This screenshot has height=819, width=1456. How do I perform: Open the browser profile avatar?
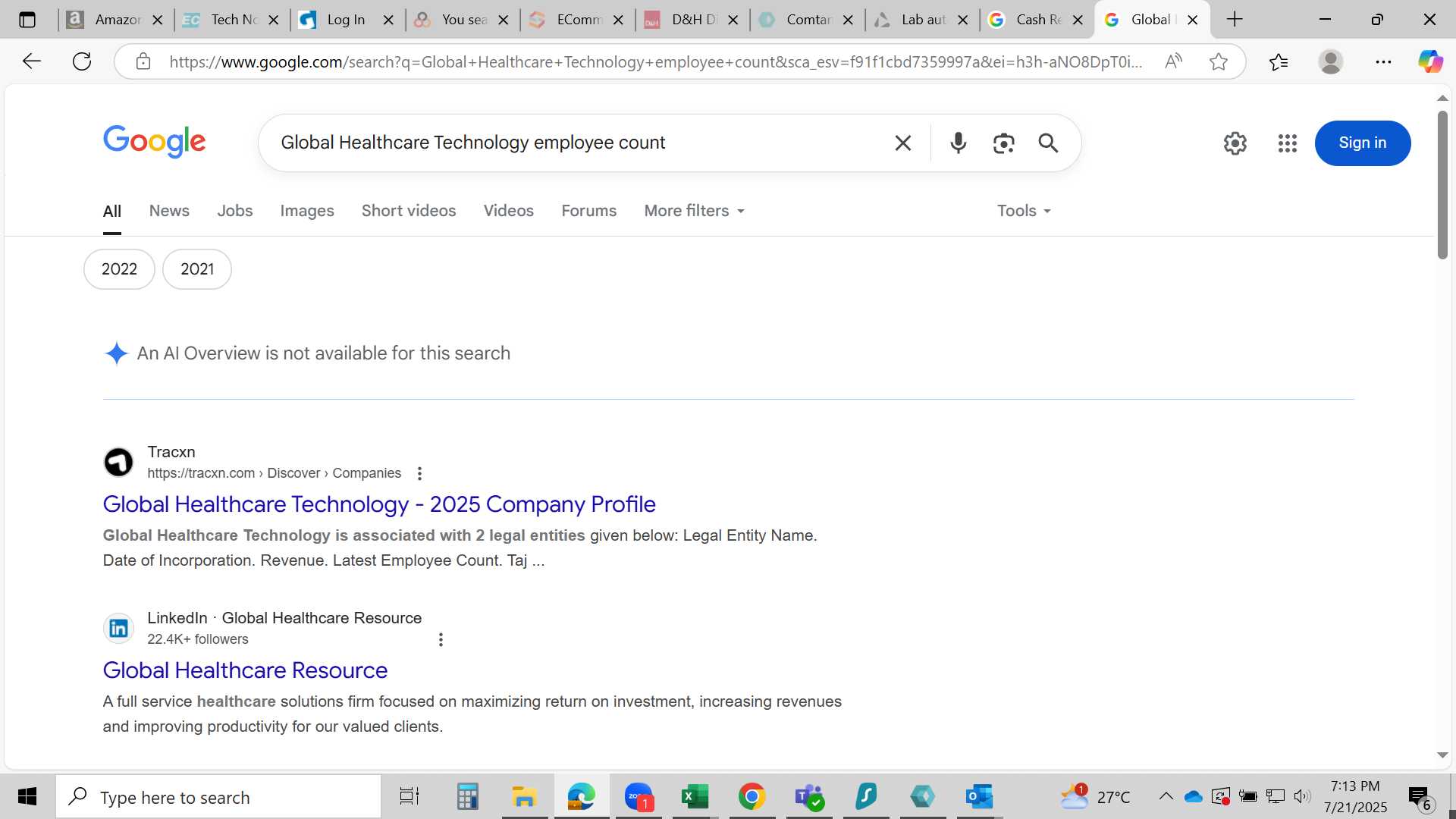(x=1330, y=61)
